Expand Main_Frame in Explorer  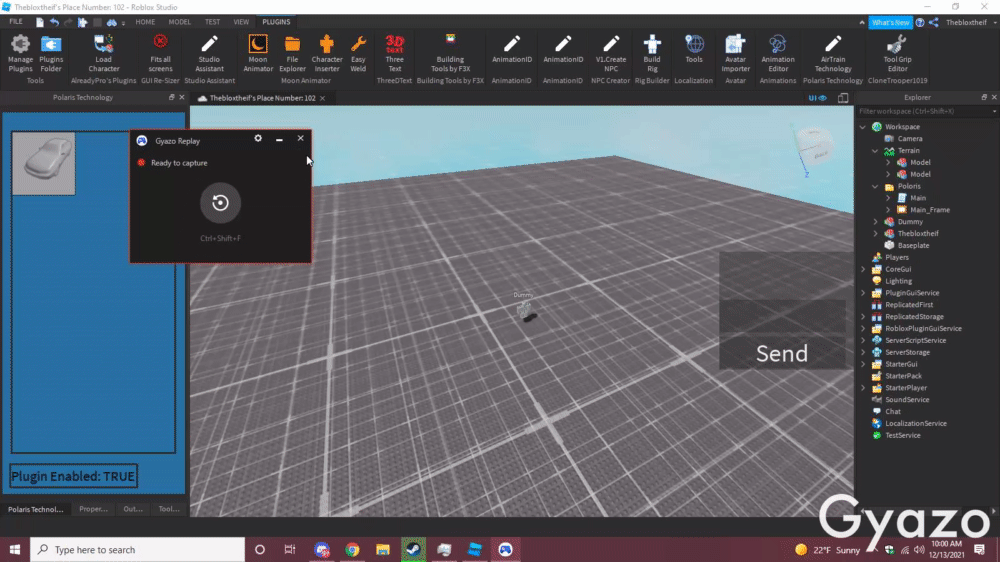point(888,210)
